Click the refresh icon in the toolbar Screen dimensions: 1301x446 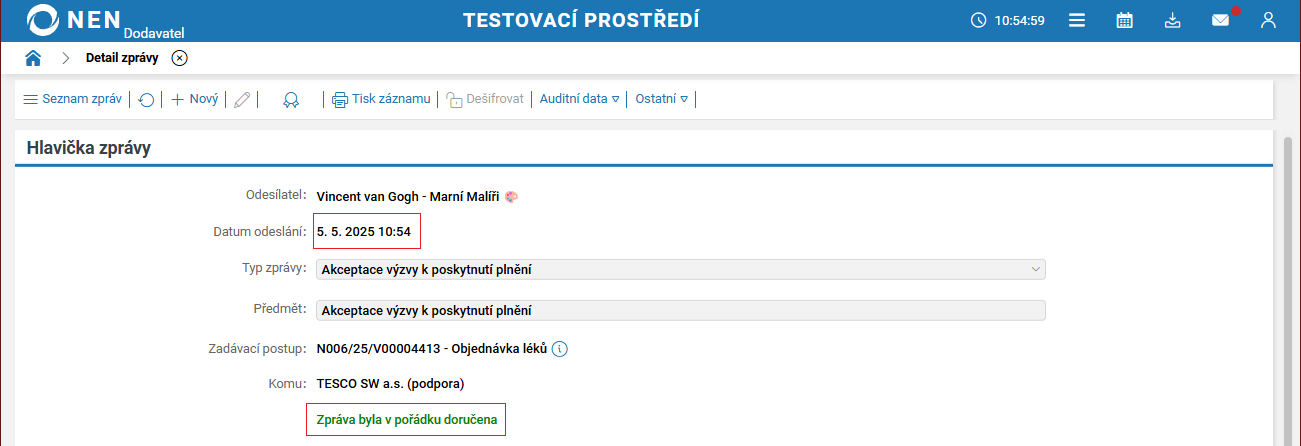[147, 100]
